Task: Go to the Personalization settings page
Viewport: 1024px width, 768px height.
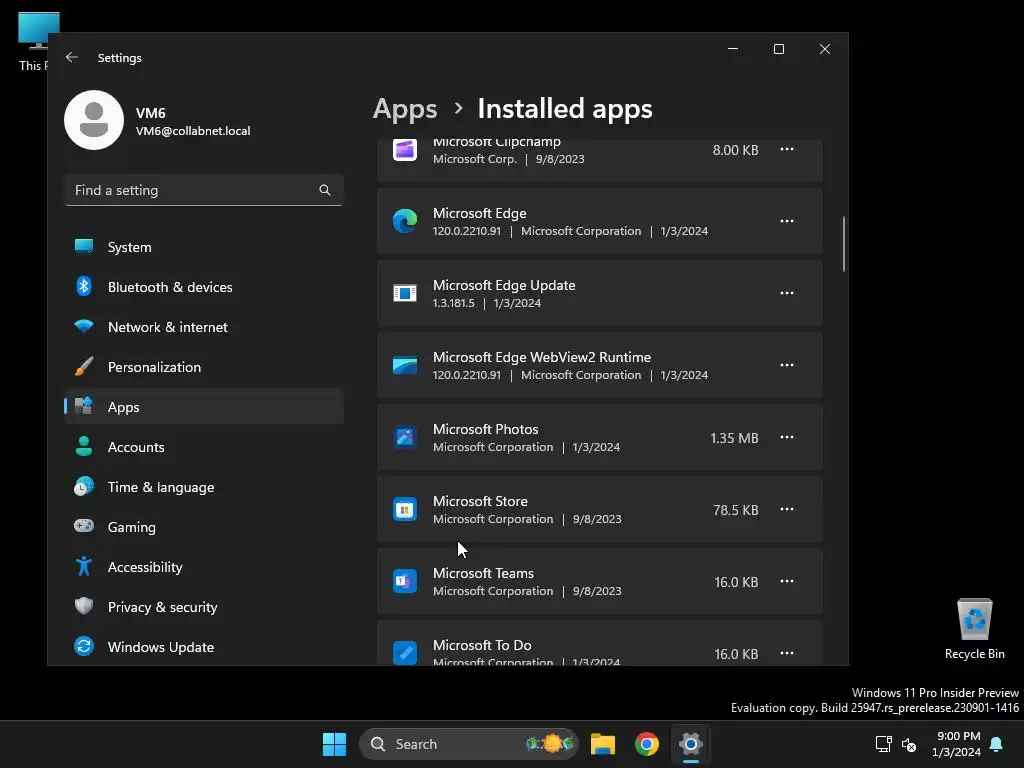Action: point(204,367)
